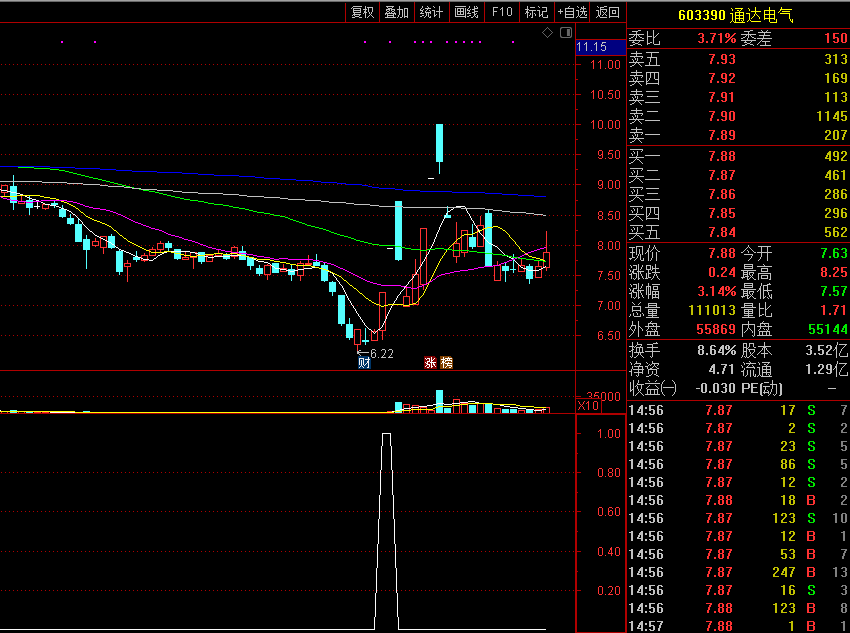Image resolution: width=850 pixels, height=633 pixels.
Task: Click the 净资 value 4.71
Action: click(x=722, y=370)
